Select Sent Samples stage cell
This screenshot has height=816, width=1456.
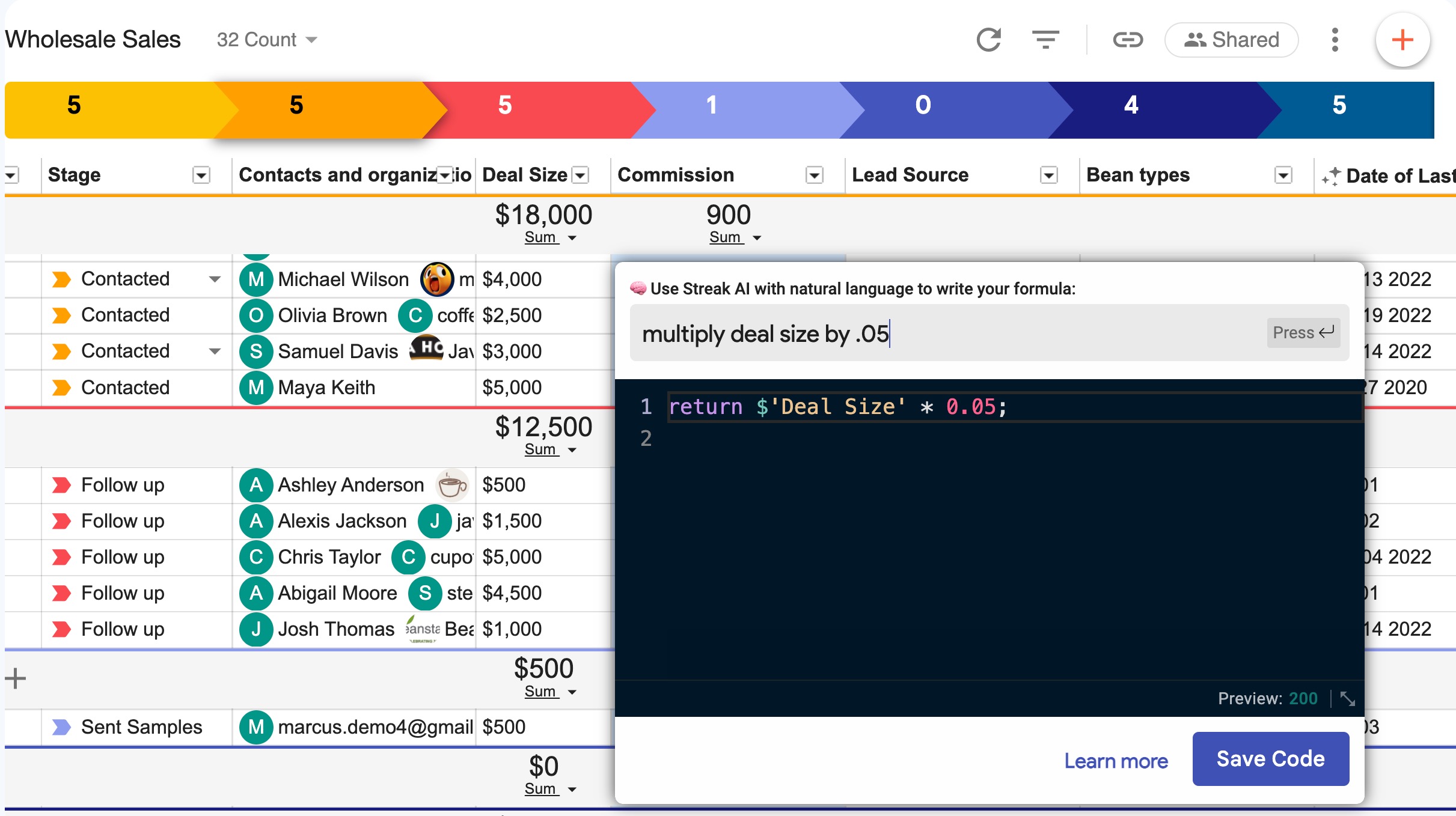click(x=137, y=727)
